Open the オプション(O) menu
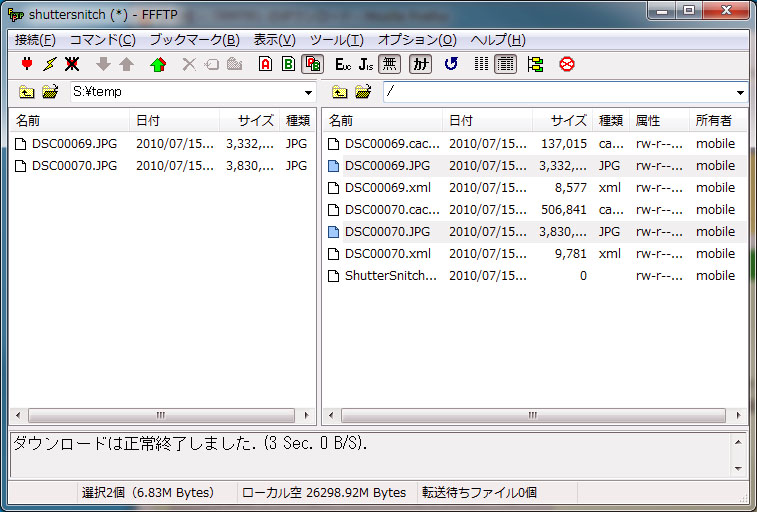757x512 pixels. (x=417, y=40)
